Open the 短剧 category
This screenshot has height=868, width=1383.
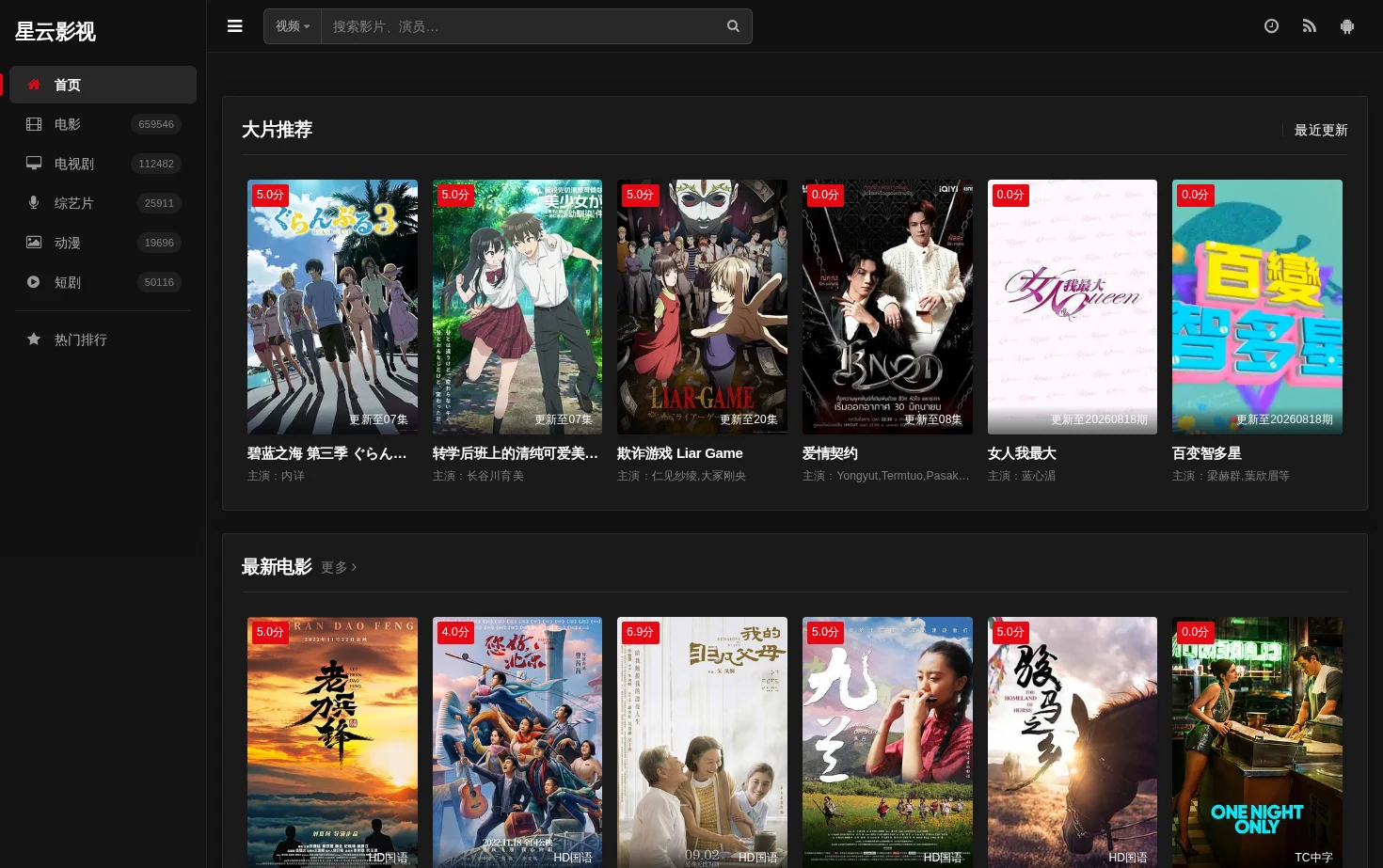pyautogui.click(x=103, y=282)
